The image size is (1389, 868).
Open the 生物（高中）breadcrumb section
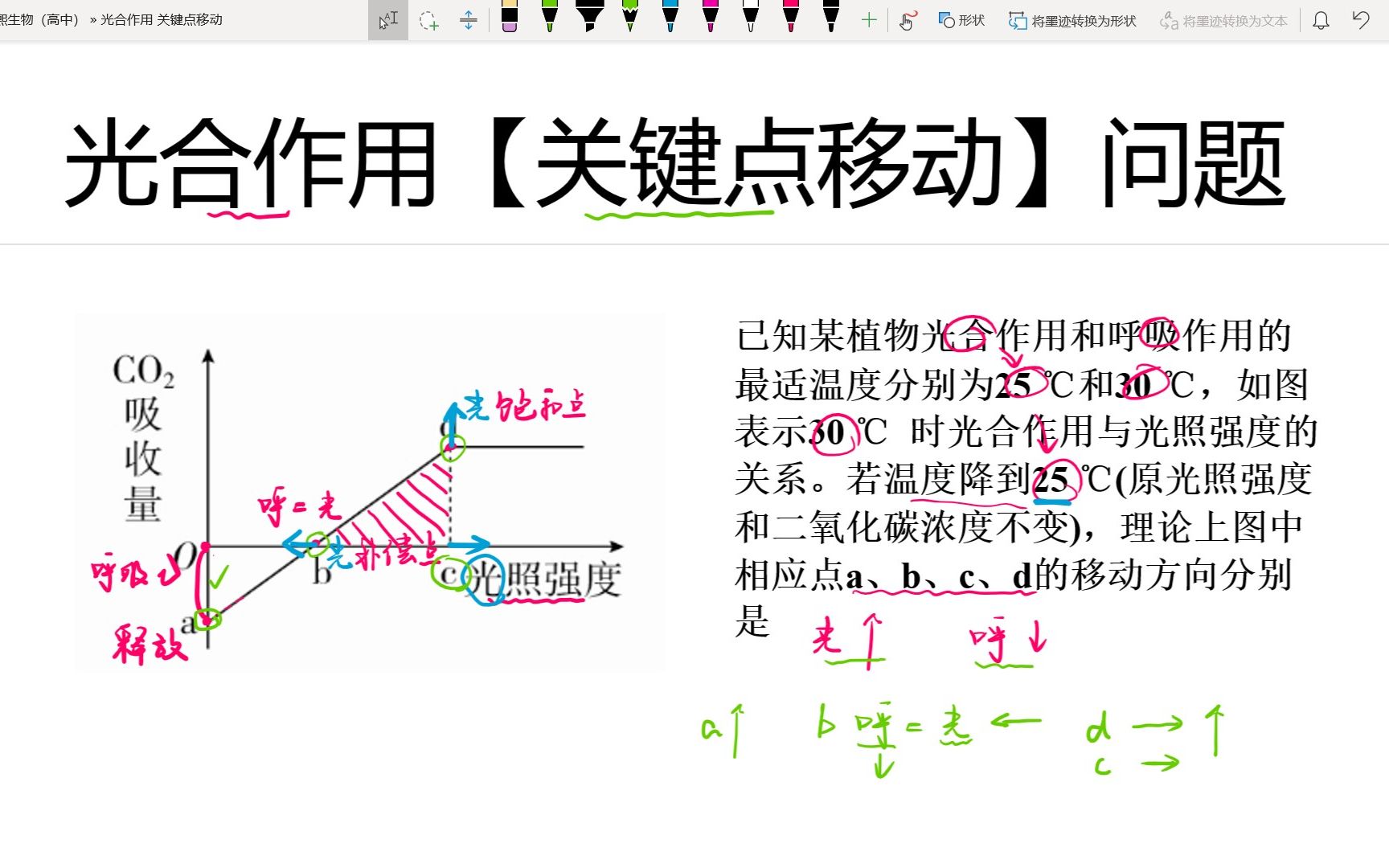tap(40, 19)
